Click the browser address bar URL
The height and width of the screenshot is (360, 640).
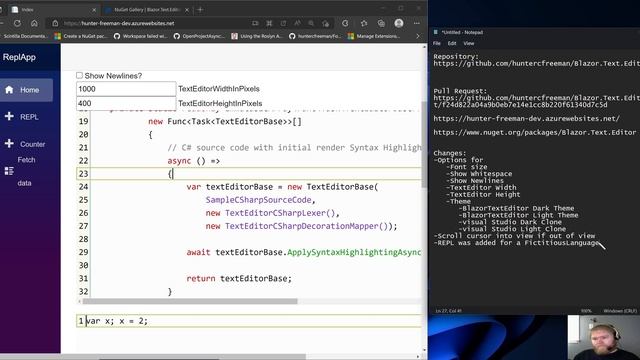119,23
